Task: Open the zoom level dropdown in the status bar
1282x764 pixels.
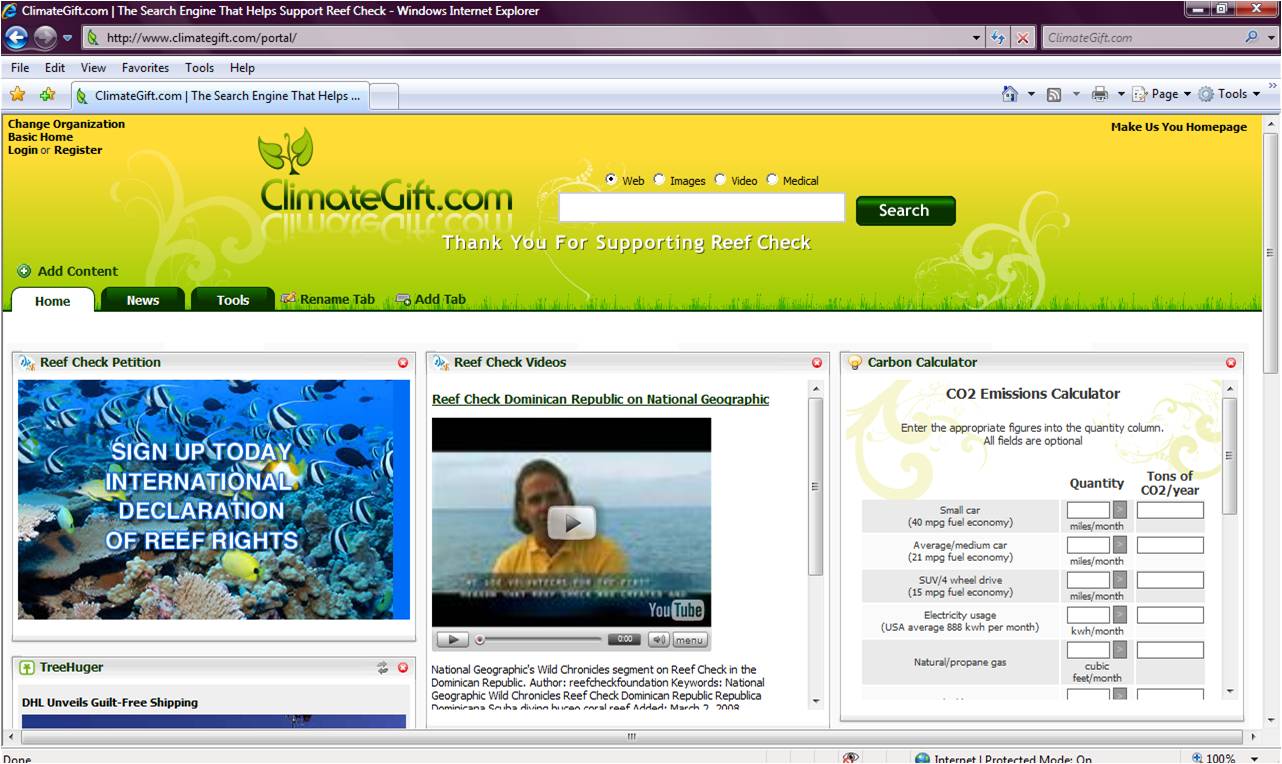Action: click(x=1256, y=758)
